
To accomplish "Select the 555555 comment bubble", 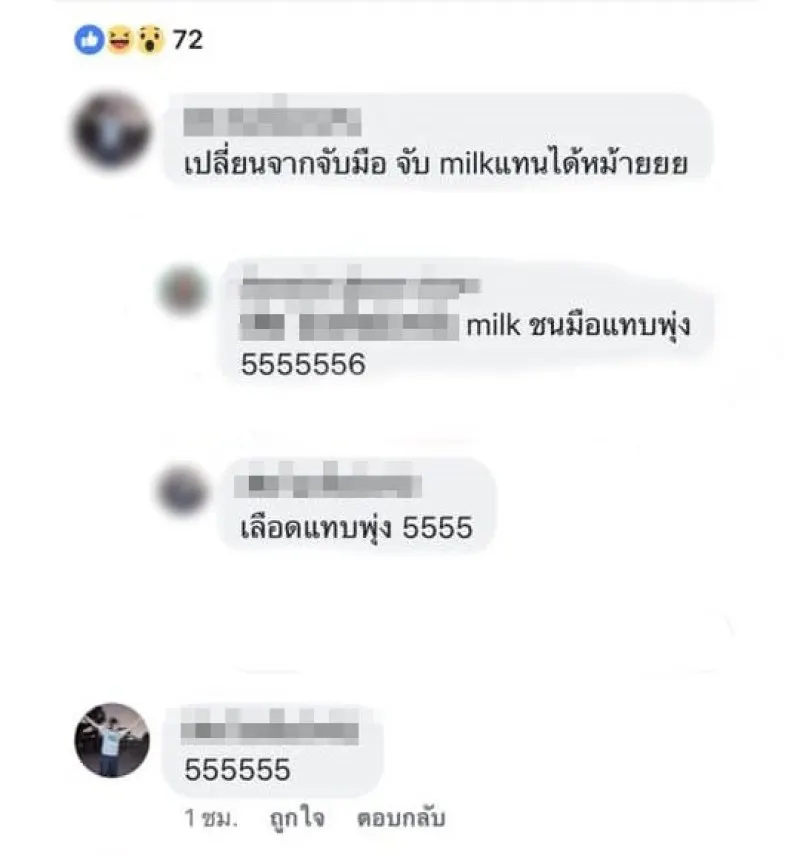I will tap(273, 750).
